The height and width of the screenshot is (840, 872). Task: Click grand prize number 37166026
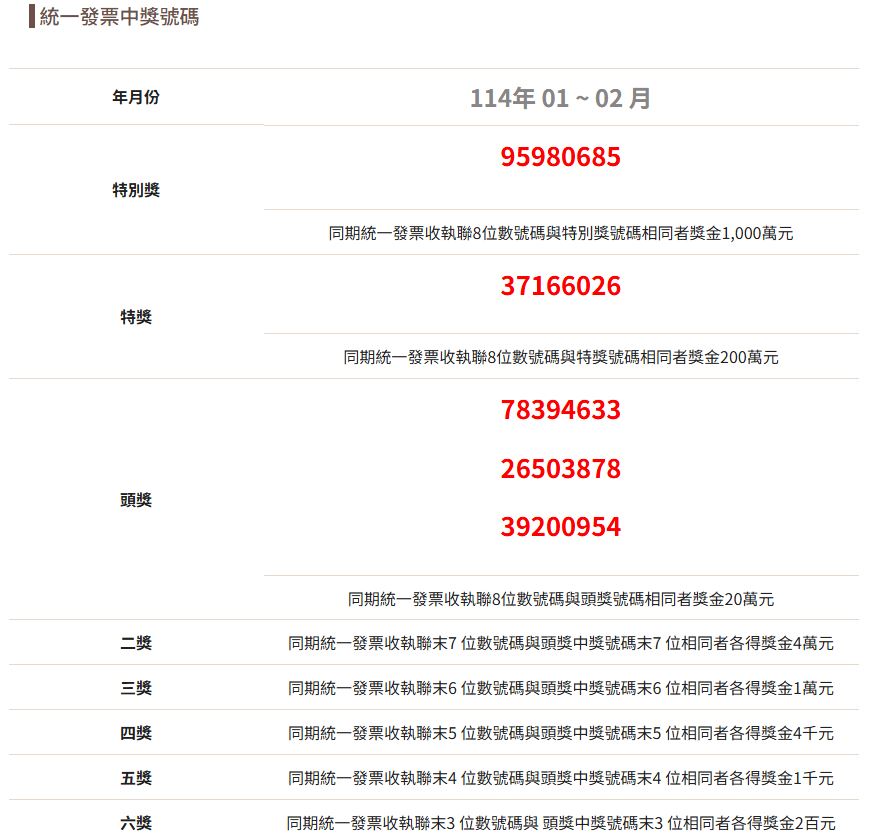(x=560, y=286)
